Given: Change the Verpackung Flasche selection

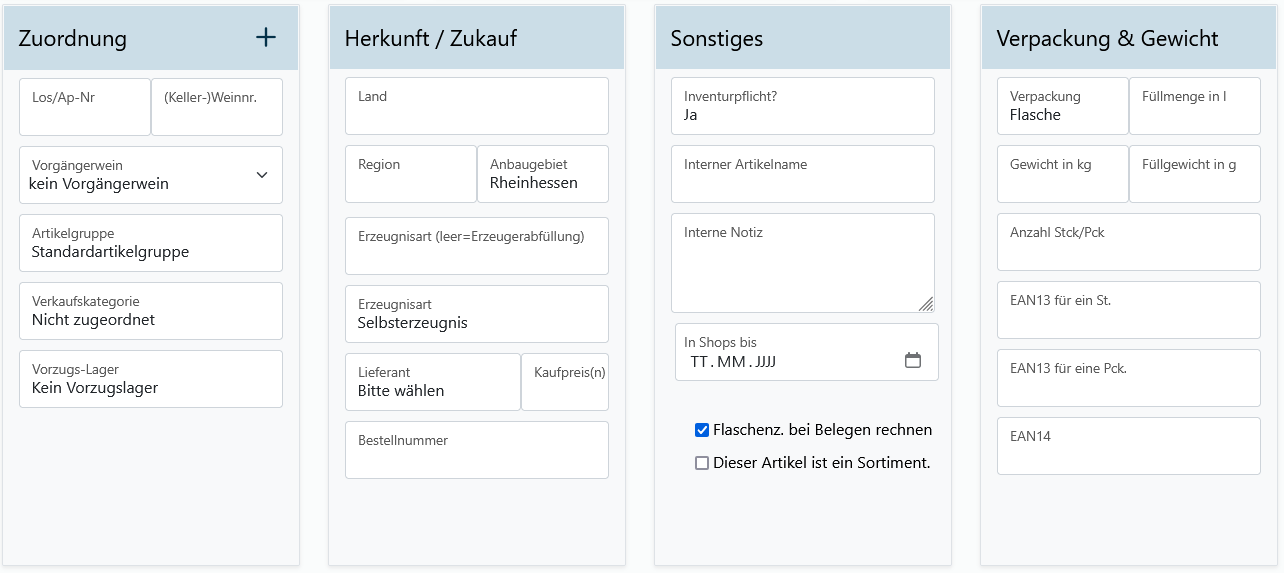Looking at the screenshot, I should tap(1062, 106).
